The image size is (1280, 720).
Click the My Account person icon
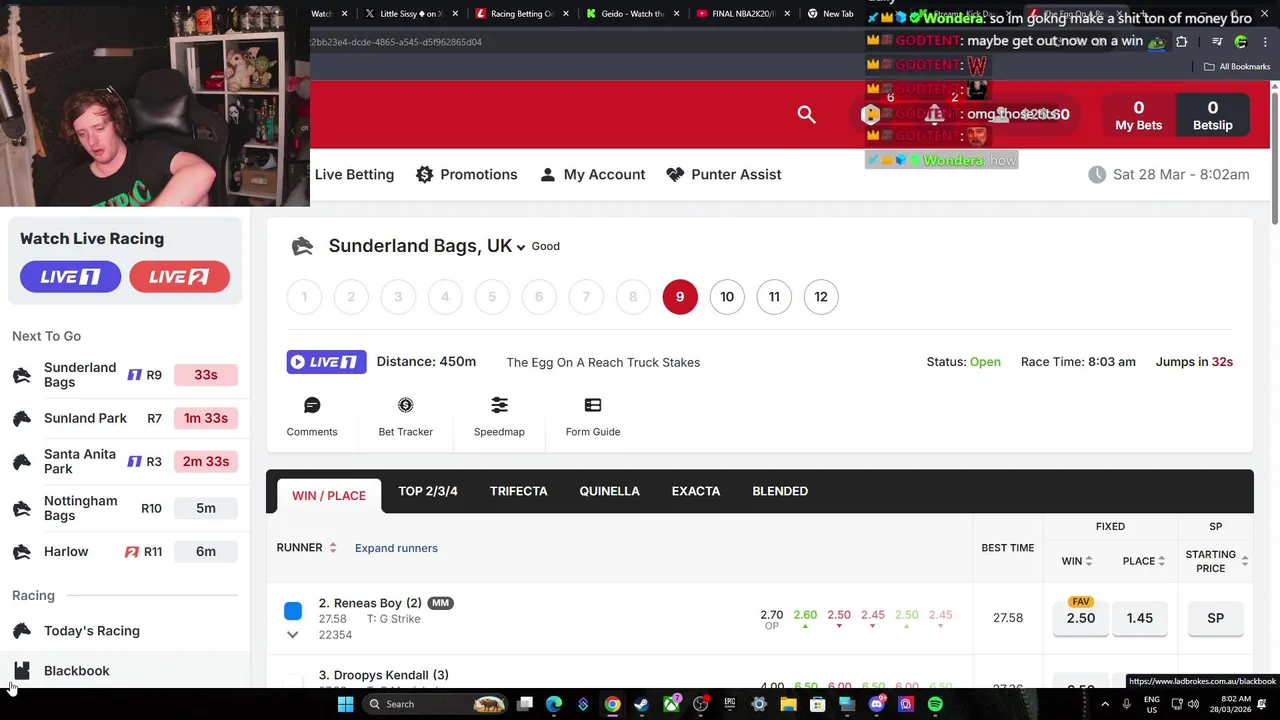(x=547, y=174)
